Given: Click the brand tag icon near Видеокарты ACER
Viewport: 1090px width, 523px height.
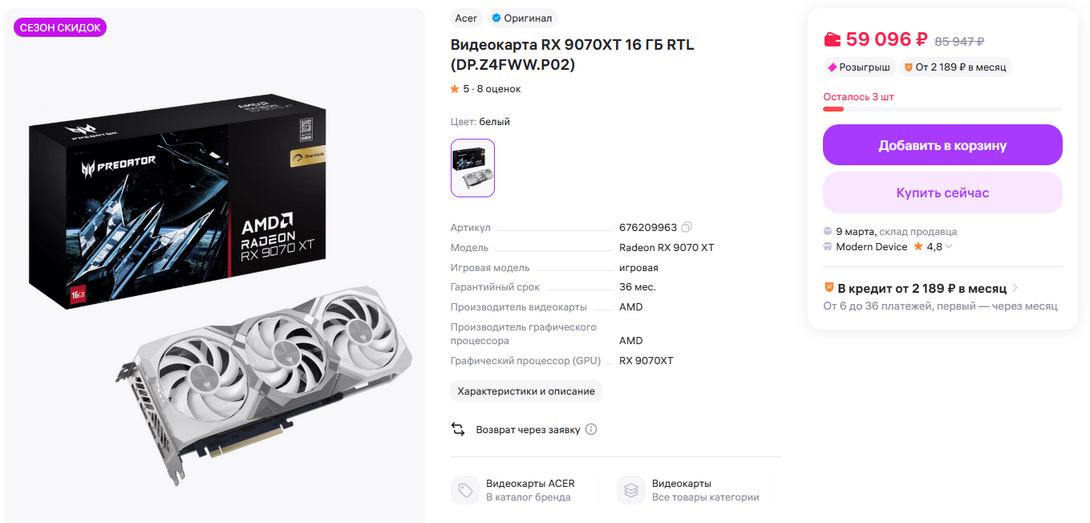Looking at the screenshot, I should pos(464,490).
